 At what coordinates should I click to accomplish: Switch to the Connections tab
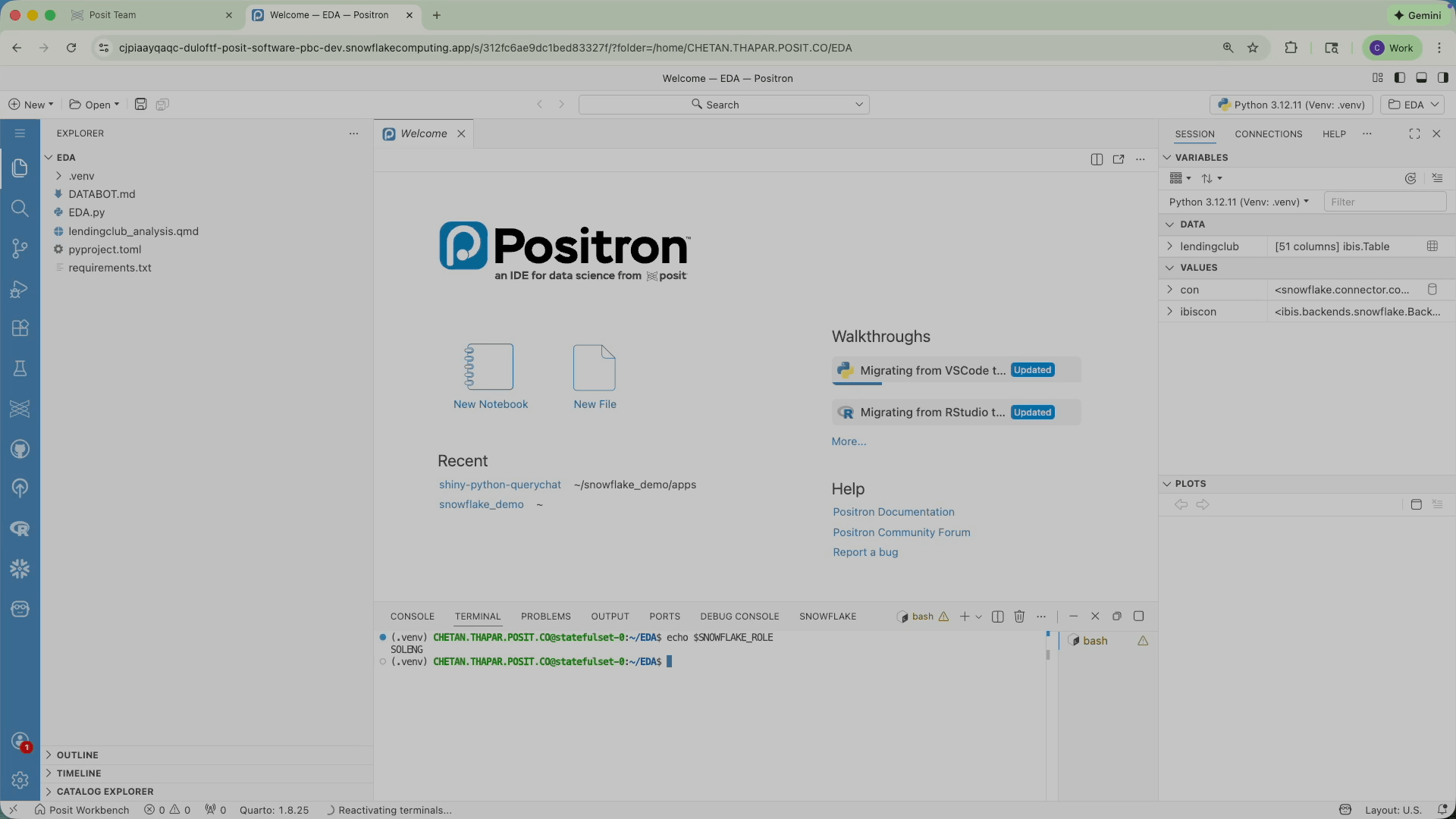(1268, 134)
